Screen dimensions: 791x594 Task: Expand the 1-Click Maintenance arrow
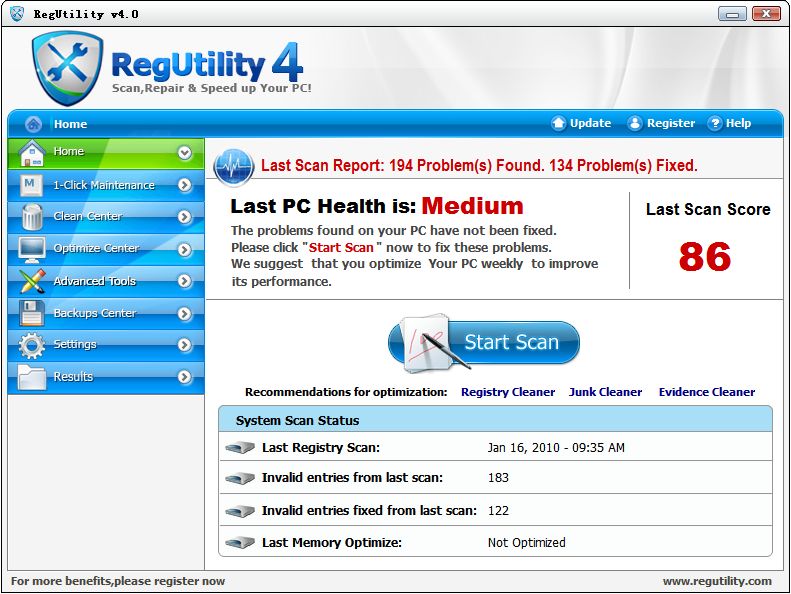(x=185, y=185)
